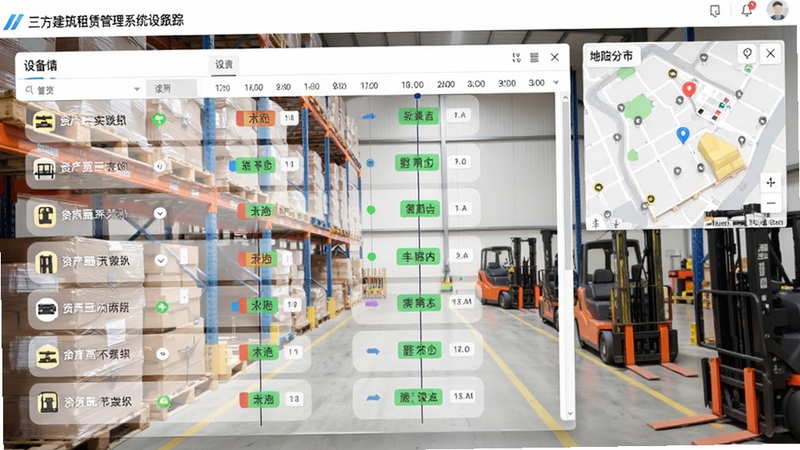Click the blue arrow marker in the seventh timeline row
800x450 pixels.
click(x=373, y=397)
